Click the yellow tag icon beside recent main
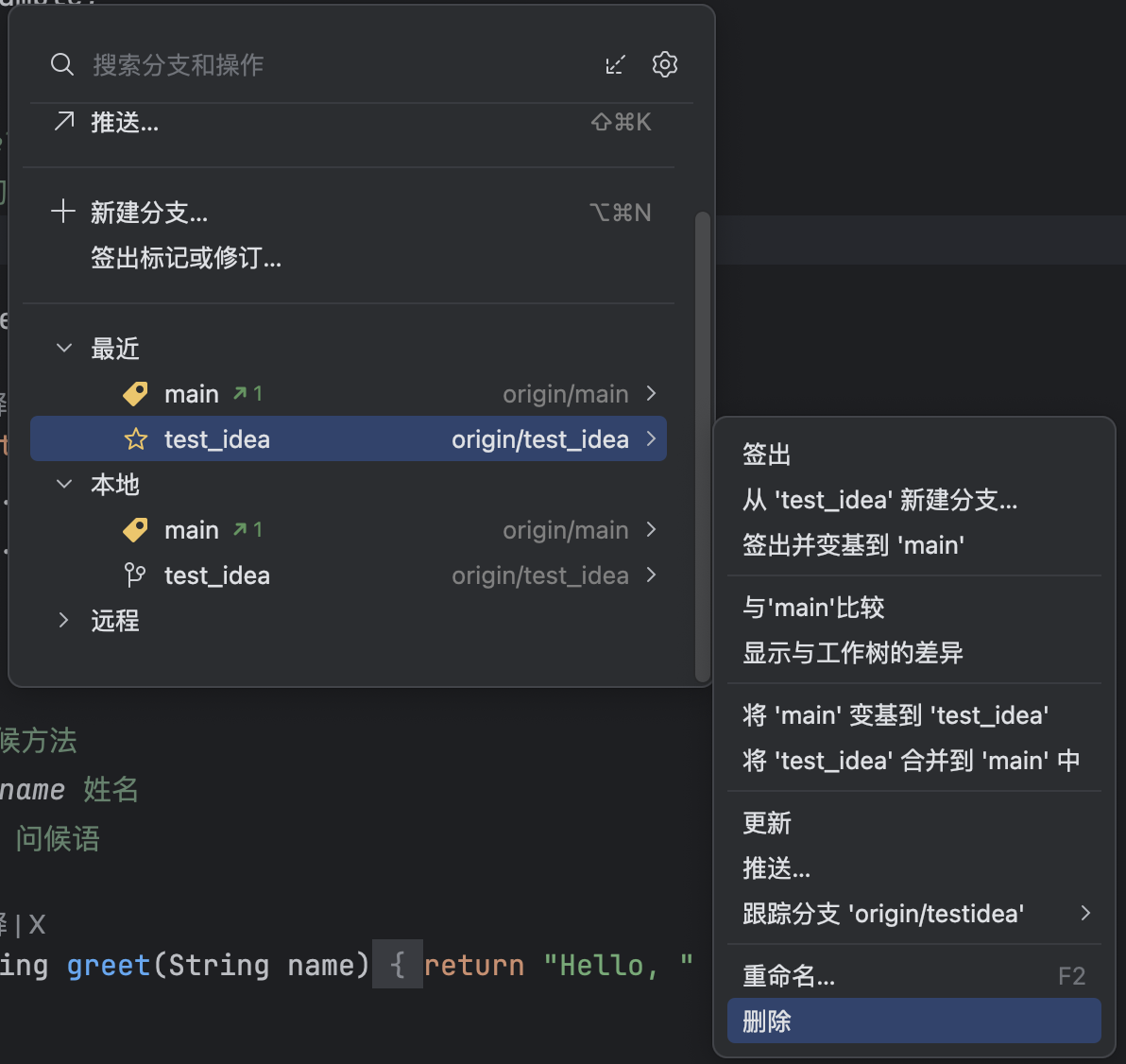This screenshot has height=1064, width=1126. 134,393
